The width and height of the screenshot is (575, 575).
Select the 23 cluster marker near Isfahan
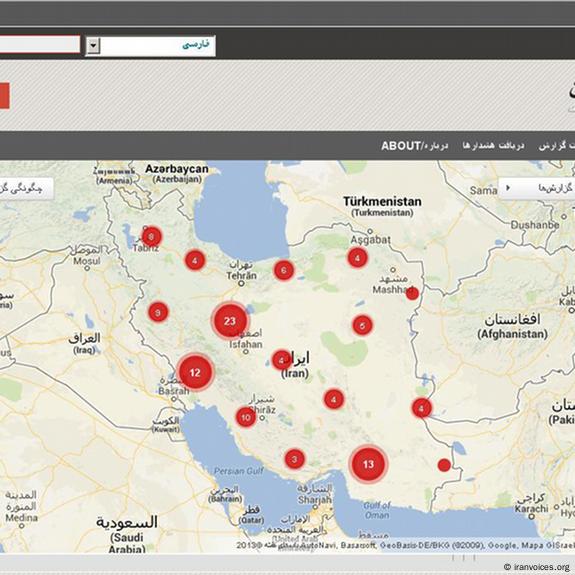(230, 321)
